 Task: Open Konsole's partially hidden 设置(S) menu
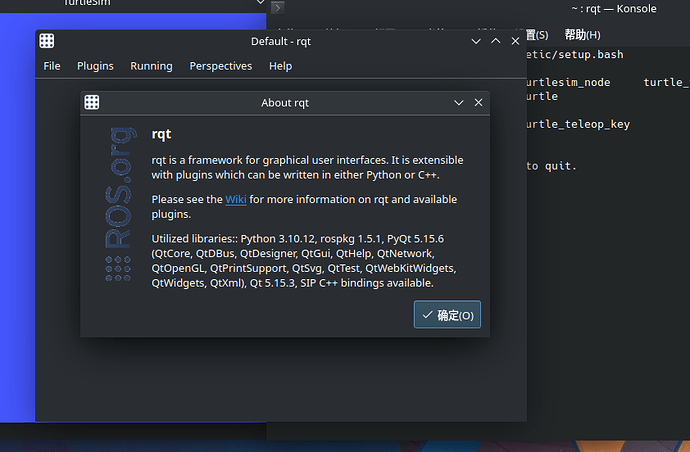[x=537, y=35]
